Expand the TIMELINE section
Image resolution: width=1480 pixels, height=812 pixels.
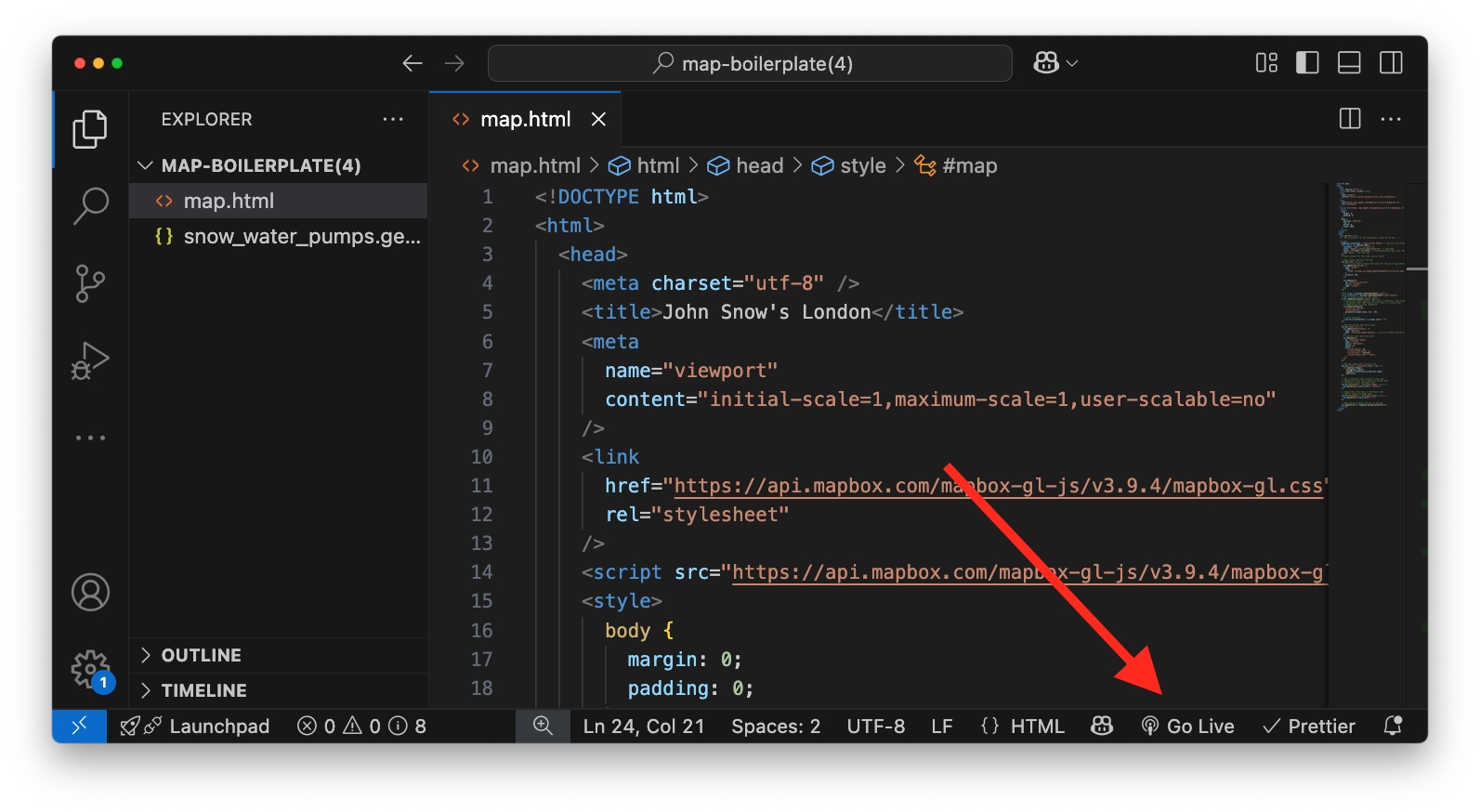point(203,690)
